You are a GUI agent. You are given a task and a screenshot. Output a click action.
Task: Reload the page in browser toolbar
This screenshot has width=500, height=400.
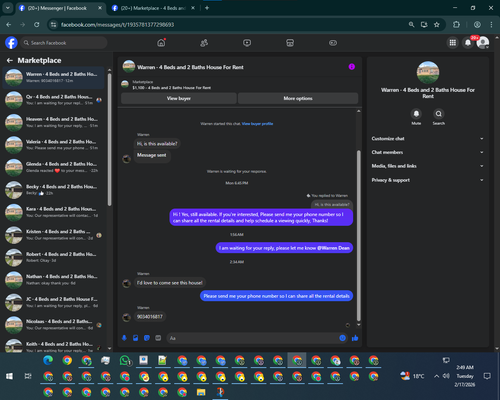[37, 25]
